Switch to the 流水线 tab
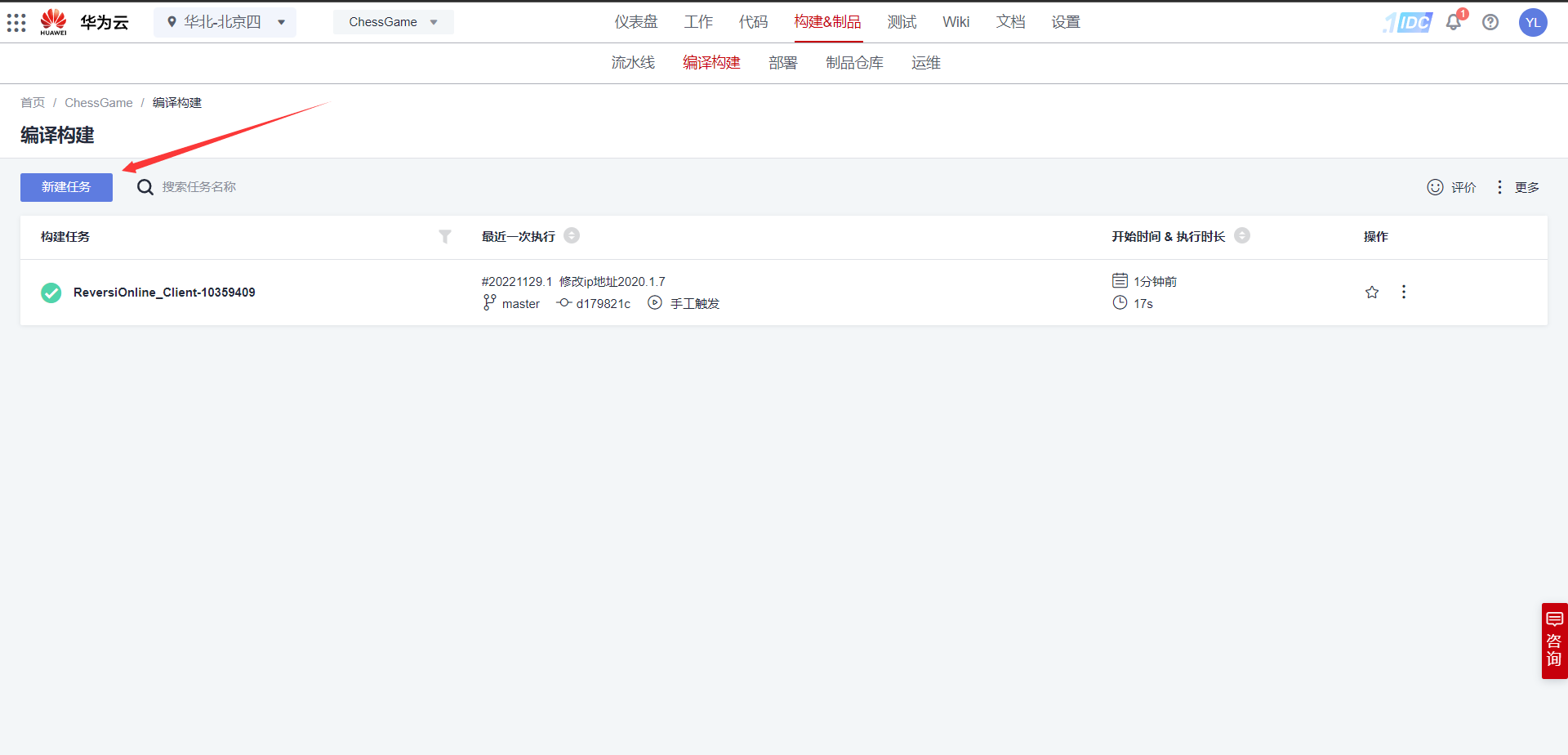The image size is (1568, 755). point(633,63)
